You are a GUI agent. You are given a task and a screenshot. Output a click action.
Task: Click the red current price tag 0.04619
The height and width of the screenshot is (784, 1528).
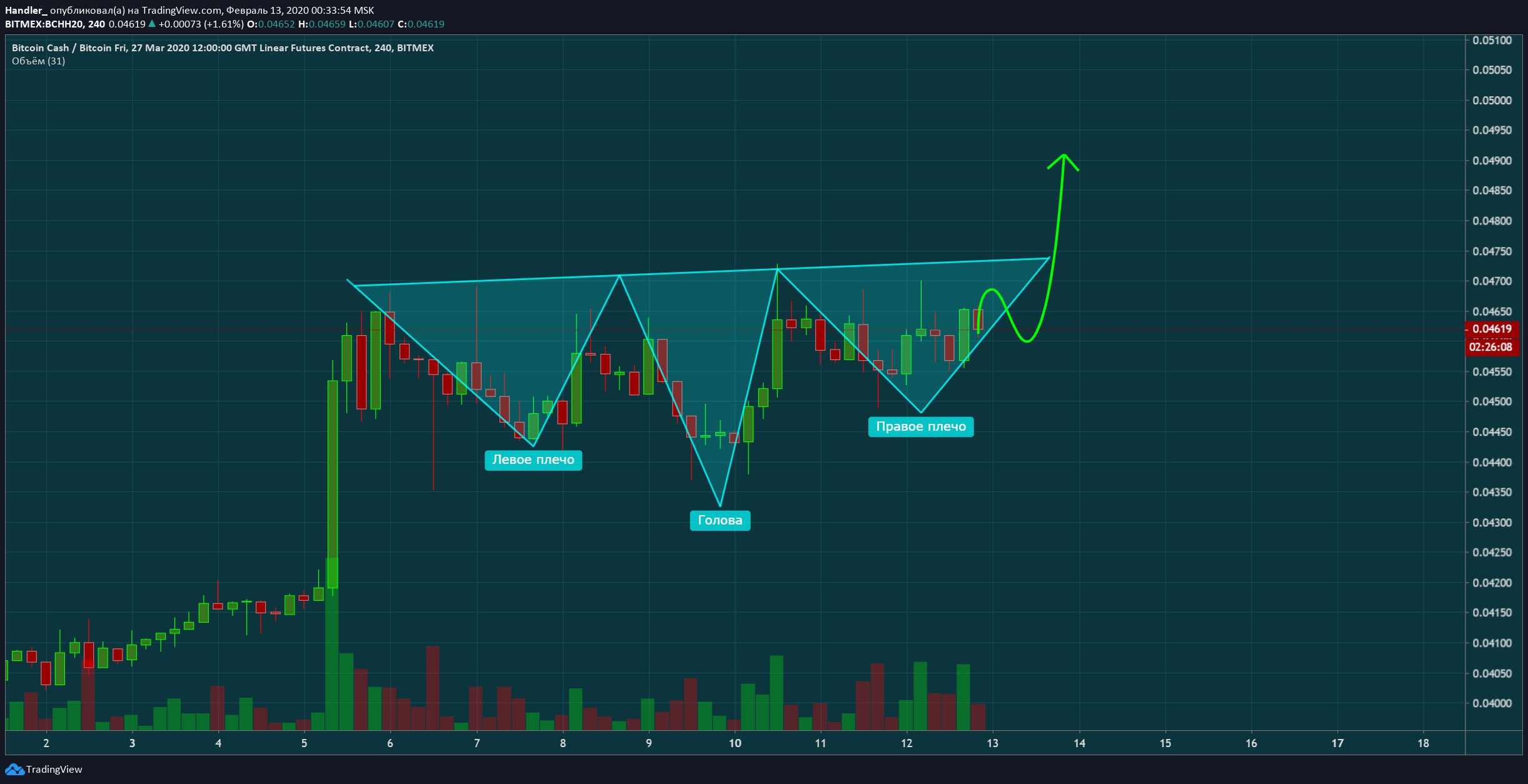(1492, 329)
